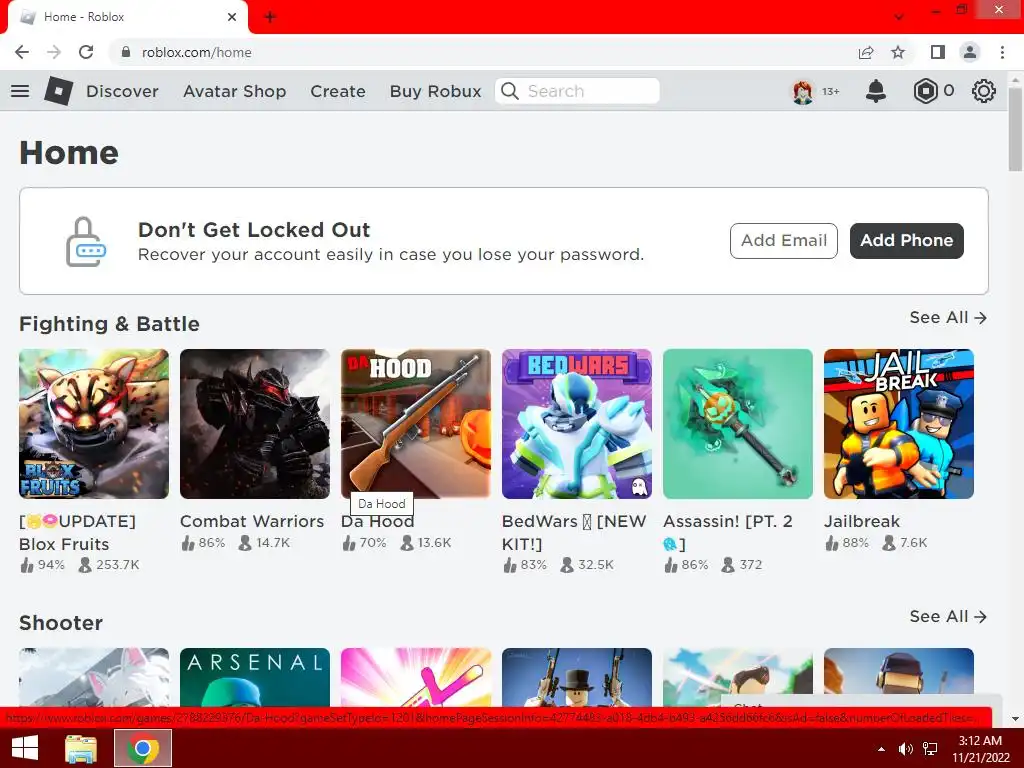See All Shooter games
The image size is (1024, 768).
coord(948,616)
